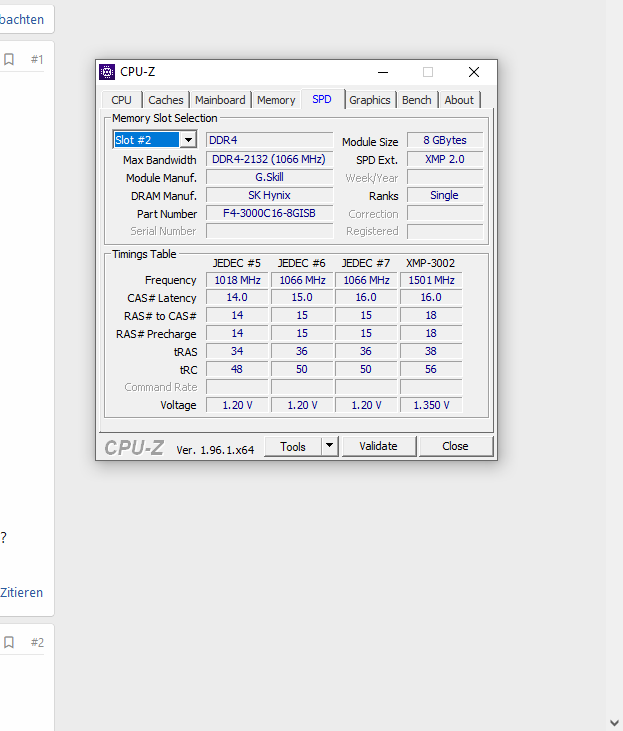Click the JEDEC #5 tRAS value 34
The width and height of the screenshot is (623, 731).
[x=237, y=351]
